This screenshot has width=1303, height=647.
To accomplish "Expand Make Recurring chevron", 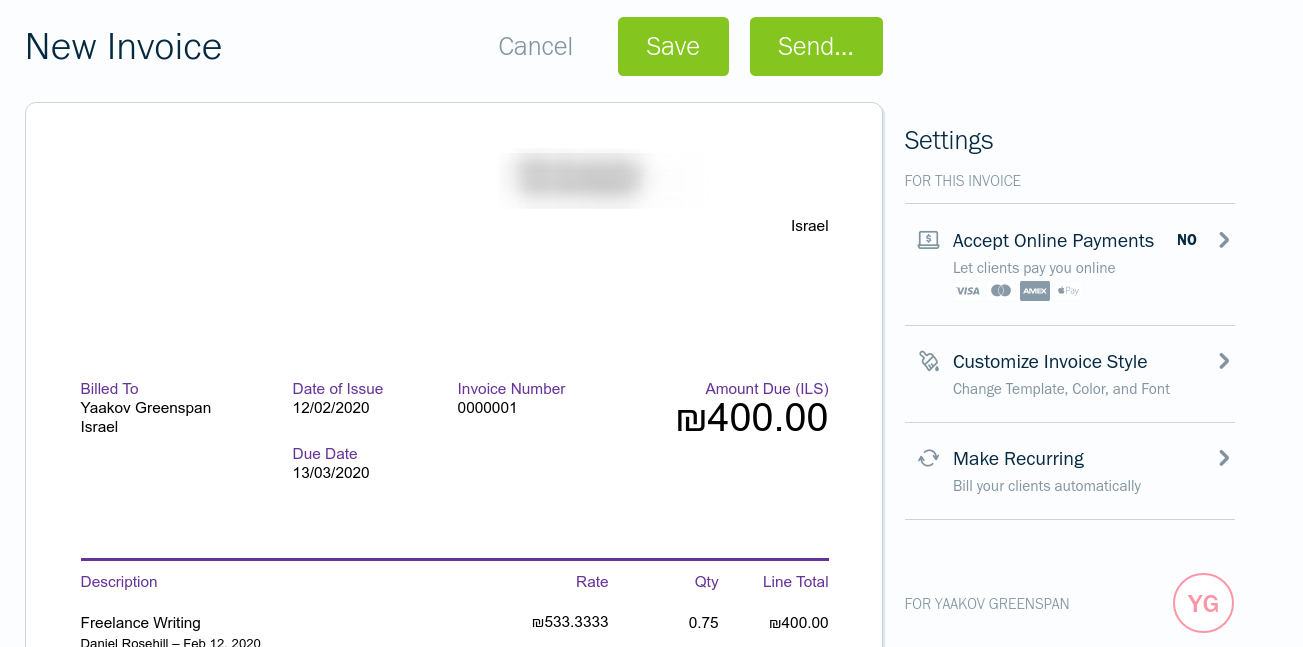I will point(1224,458).
